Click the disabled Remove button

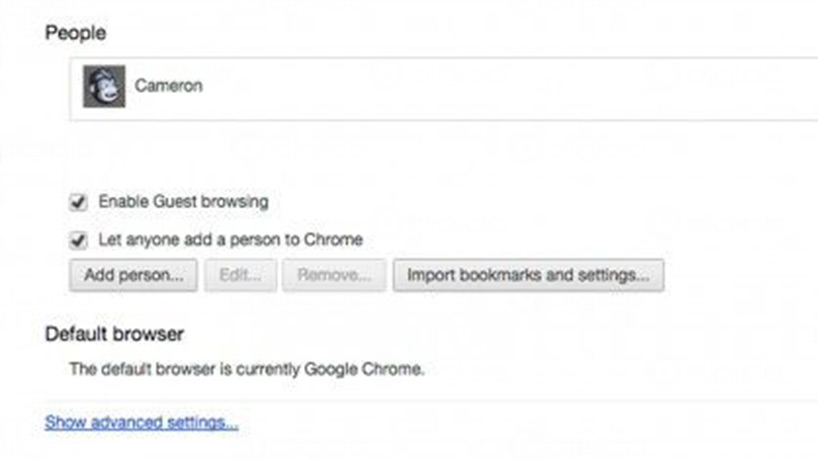click(333, 275)
